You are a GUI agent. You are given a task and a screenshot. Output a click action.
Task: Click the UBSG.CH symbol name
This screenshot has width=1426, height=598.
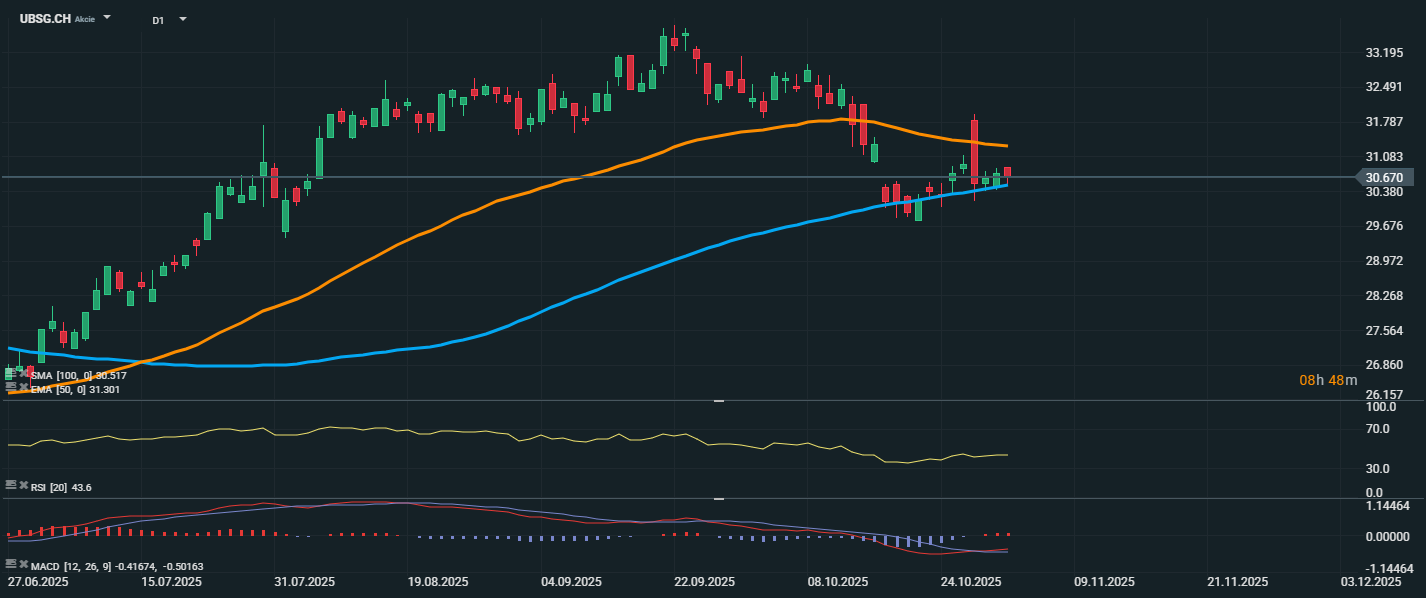click(x=44, y=19)
